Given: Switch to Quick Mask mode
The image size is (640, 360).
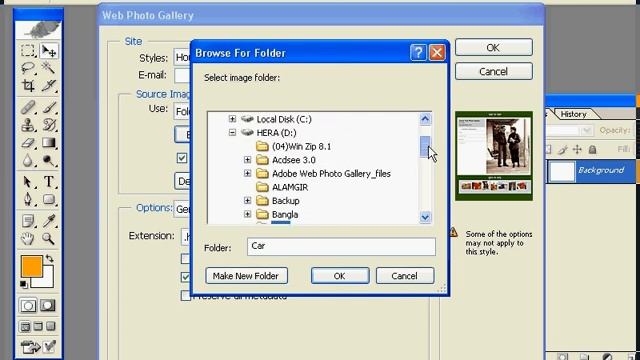Looking at the screenshot, I should click(48, 306).
